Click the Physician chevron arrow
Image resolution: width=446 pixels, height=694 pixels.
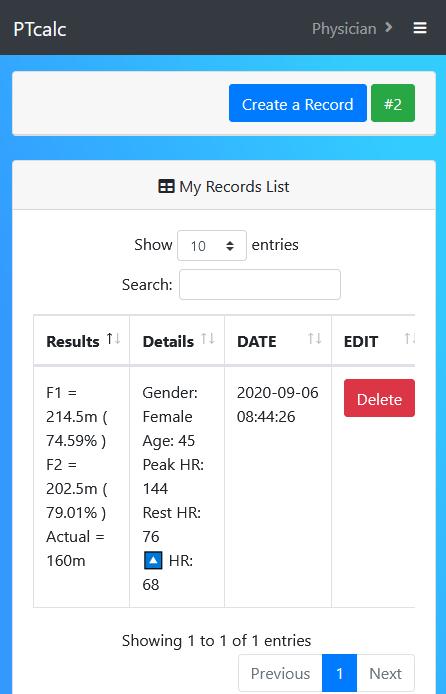tap(388, 27)
